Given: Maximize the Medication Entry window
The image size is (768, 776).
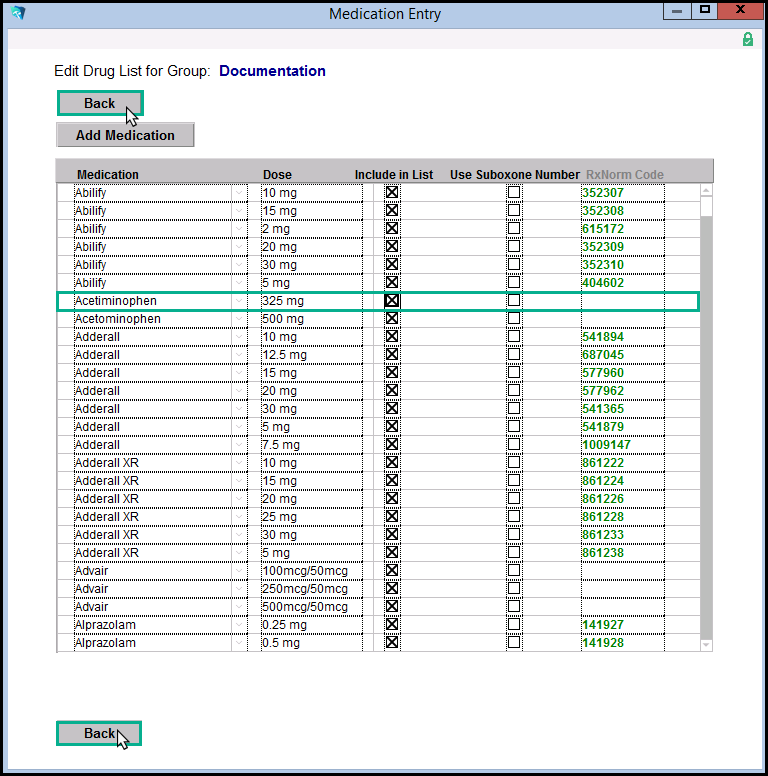Looking at the screenshot, I should [705, 12].
